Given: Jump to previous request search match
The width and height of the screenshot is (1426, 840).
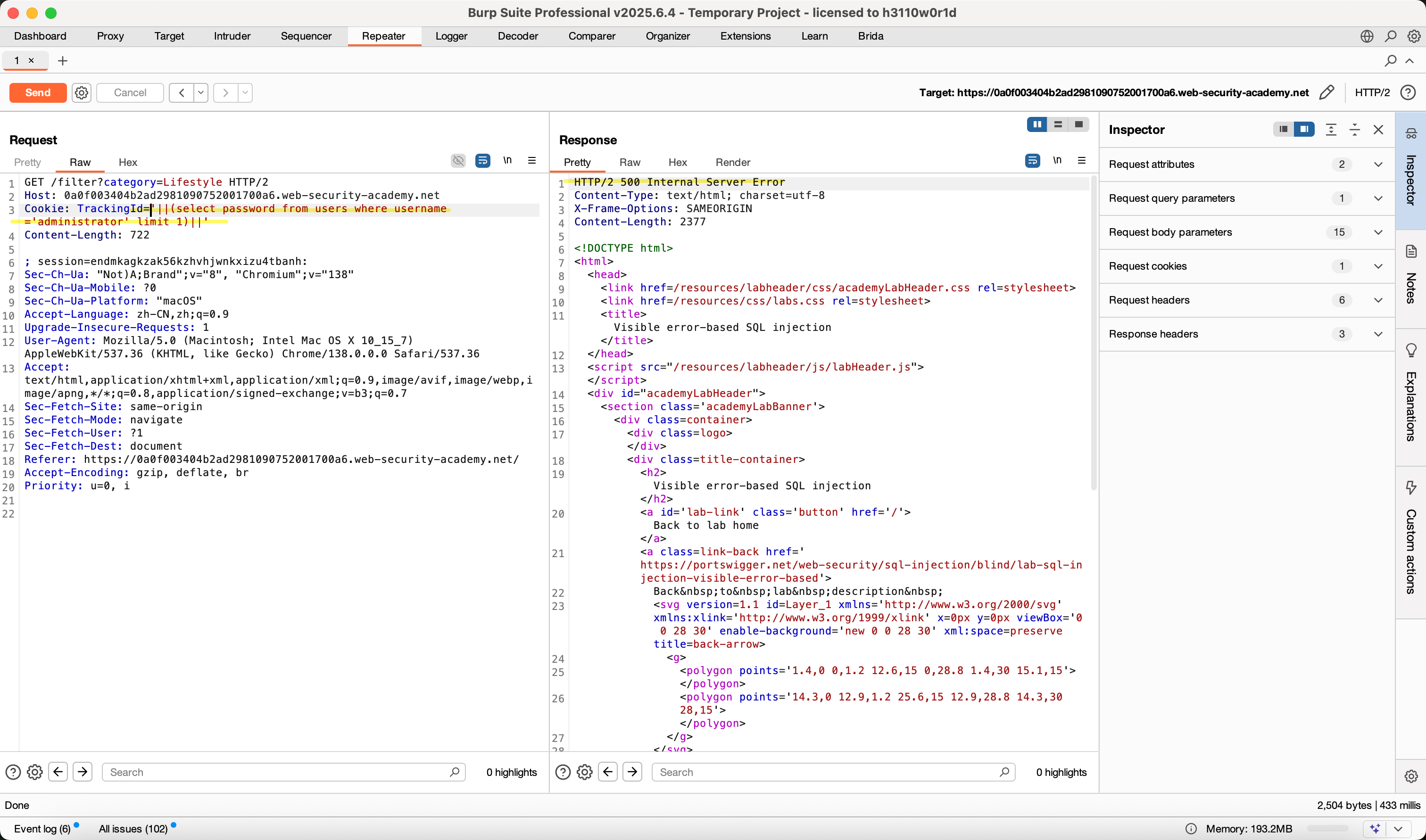Looking at the screenshot, I should click(x=58, y=772).
